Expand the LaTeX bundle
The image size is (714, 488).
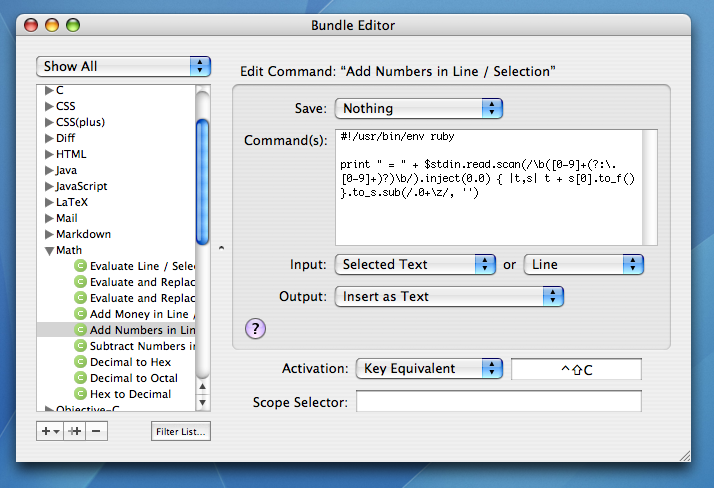click(49, 202)
